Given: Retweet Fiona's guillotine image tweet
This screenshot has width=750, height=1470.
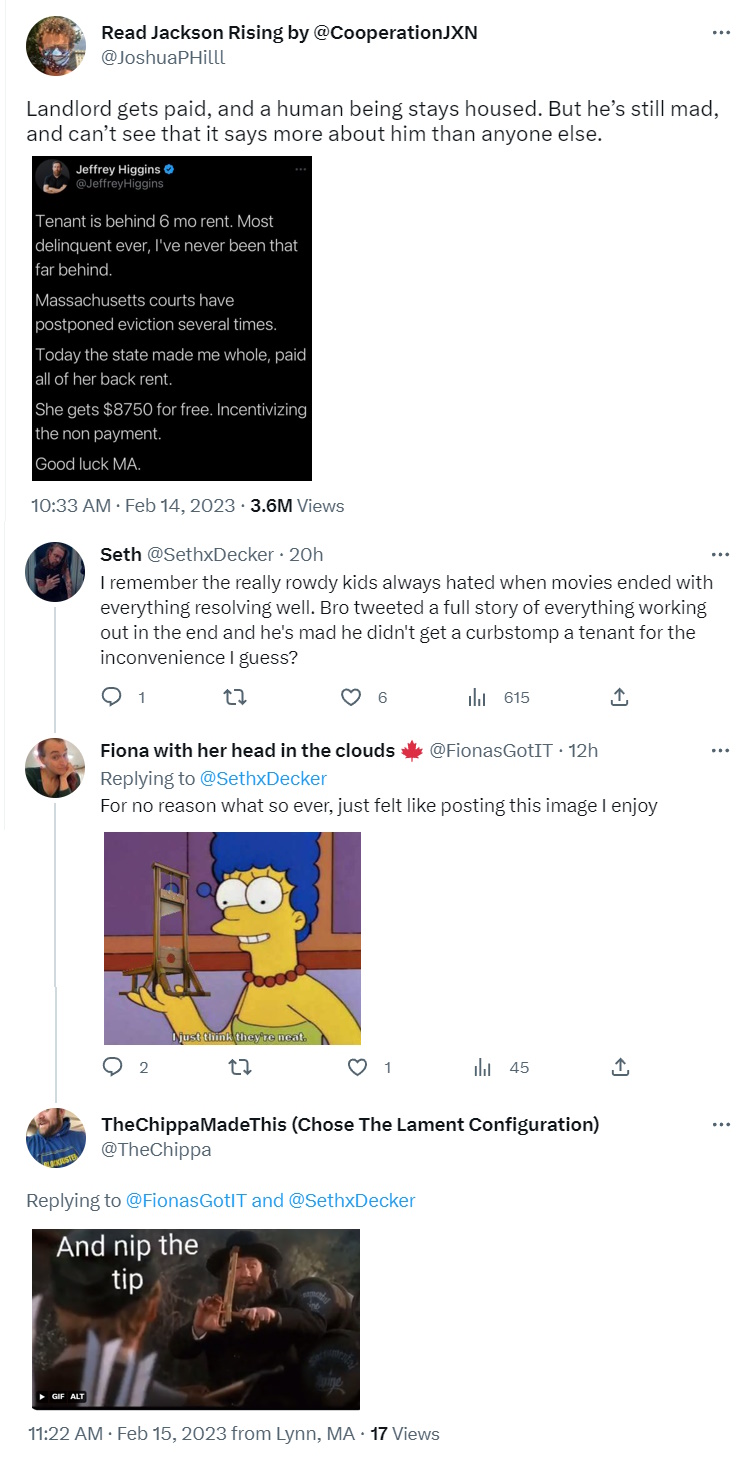Looking at the screenshot, I should point(239,1067).
